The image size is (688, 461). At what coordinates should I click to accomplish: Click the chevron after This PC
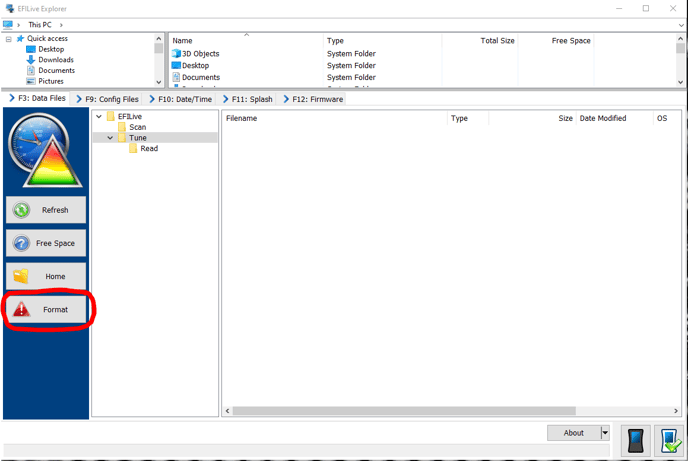point(61,25)
